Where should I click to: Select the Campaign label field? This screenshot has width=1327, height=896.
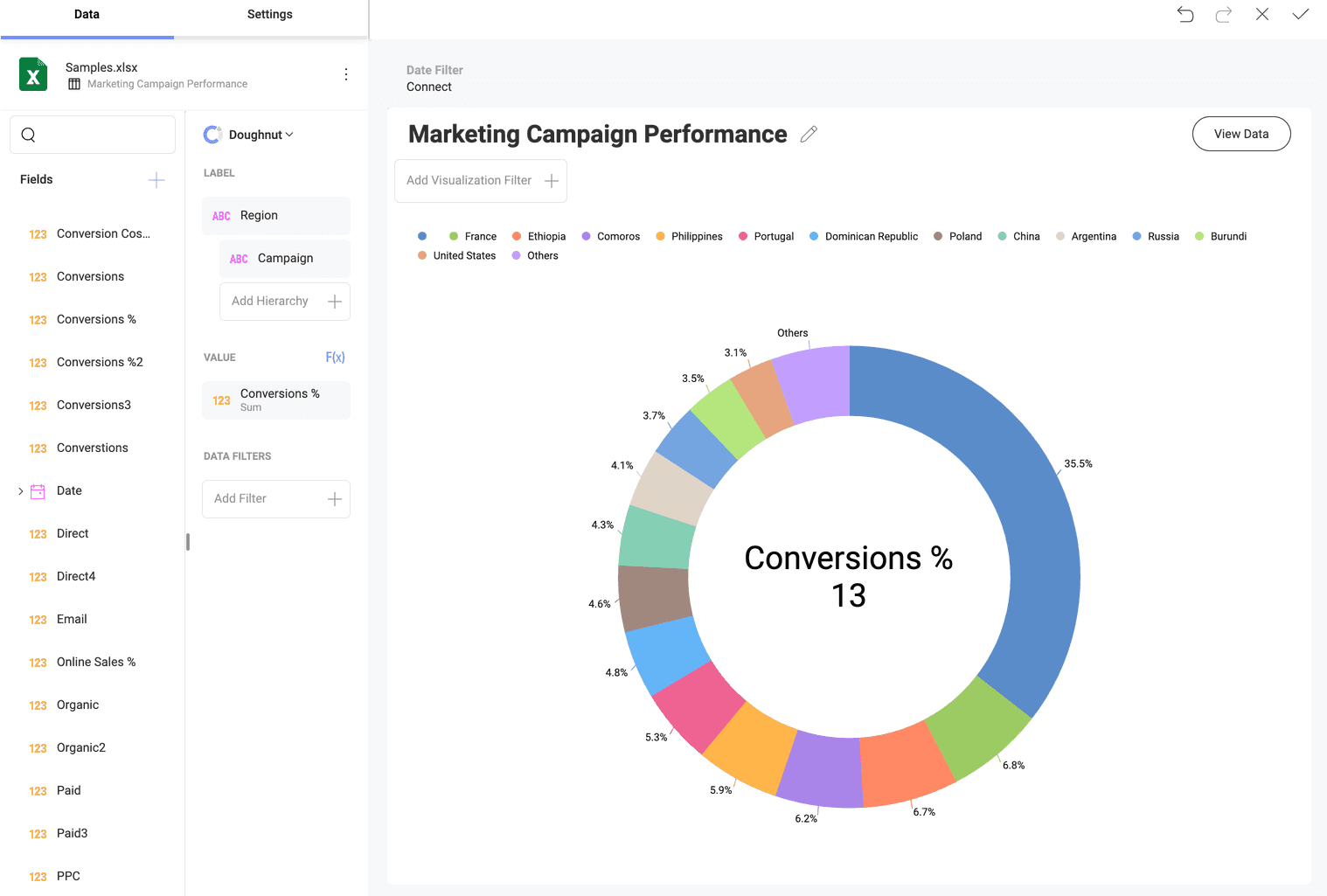click(285, 259)
